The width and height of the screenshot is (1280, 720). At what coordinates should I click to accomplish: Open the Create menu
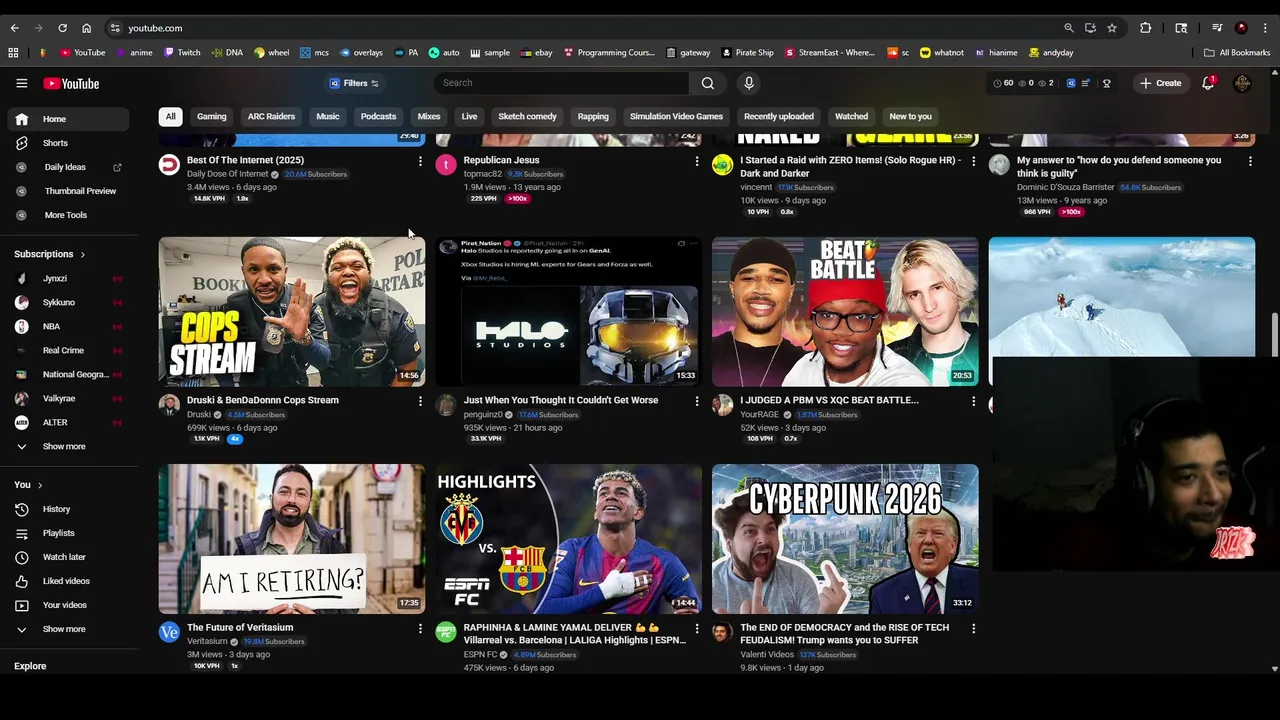pos(1160,83)
